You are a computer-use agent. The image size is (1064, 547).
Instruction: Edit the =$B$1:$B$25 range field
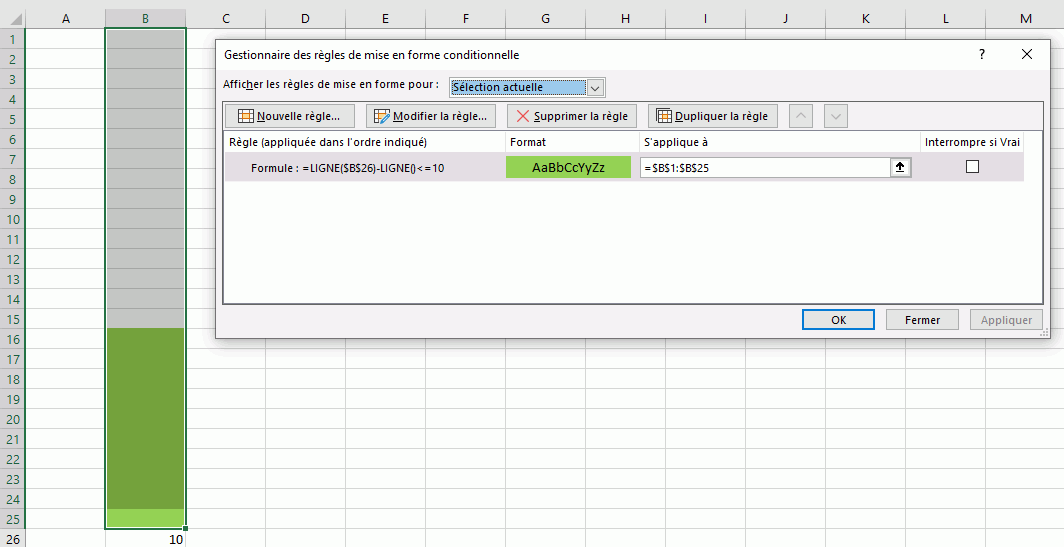tap(765, 168)
